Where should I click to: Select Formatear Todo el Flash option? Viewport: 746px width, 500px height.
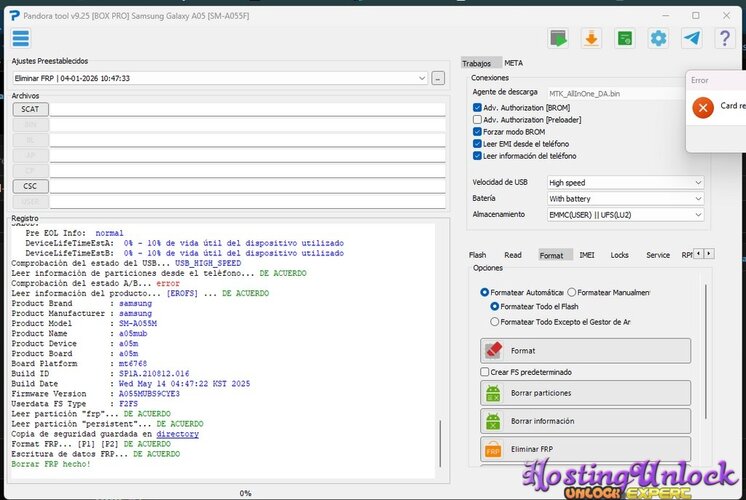494,306
